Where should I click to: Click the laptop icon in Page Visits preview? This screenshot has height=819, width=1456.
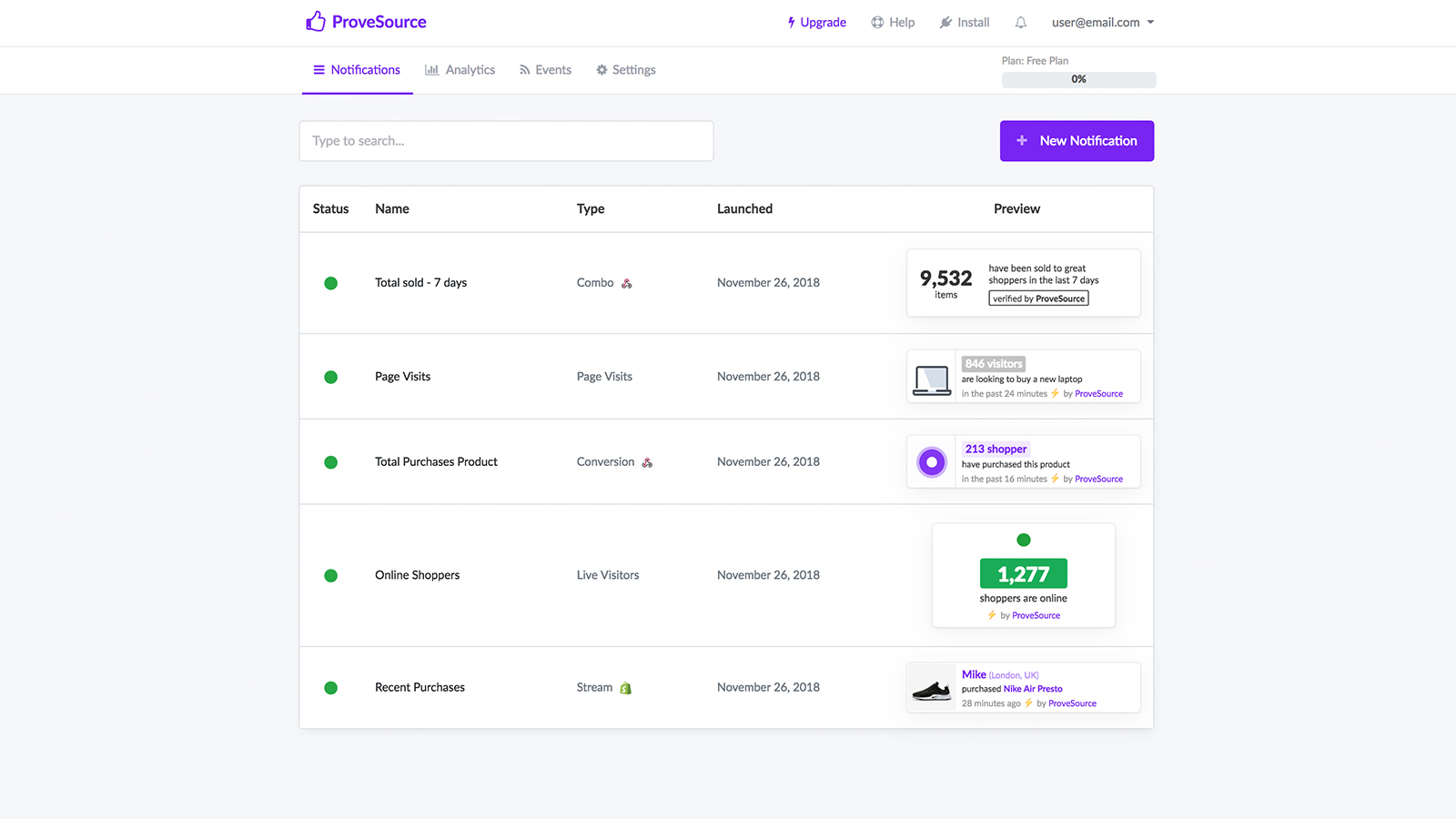932,379
